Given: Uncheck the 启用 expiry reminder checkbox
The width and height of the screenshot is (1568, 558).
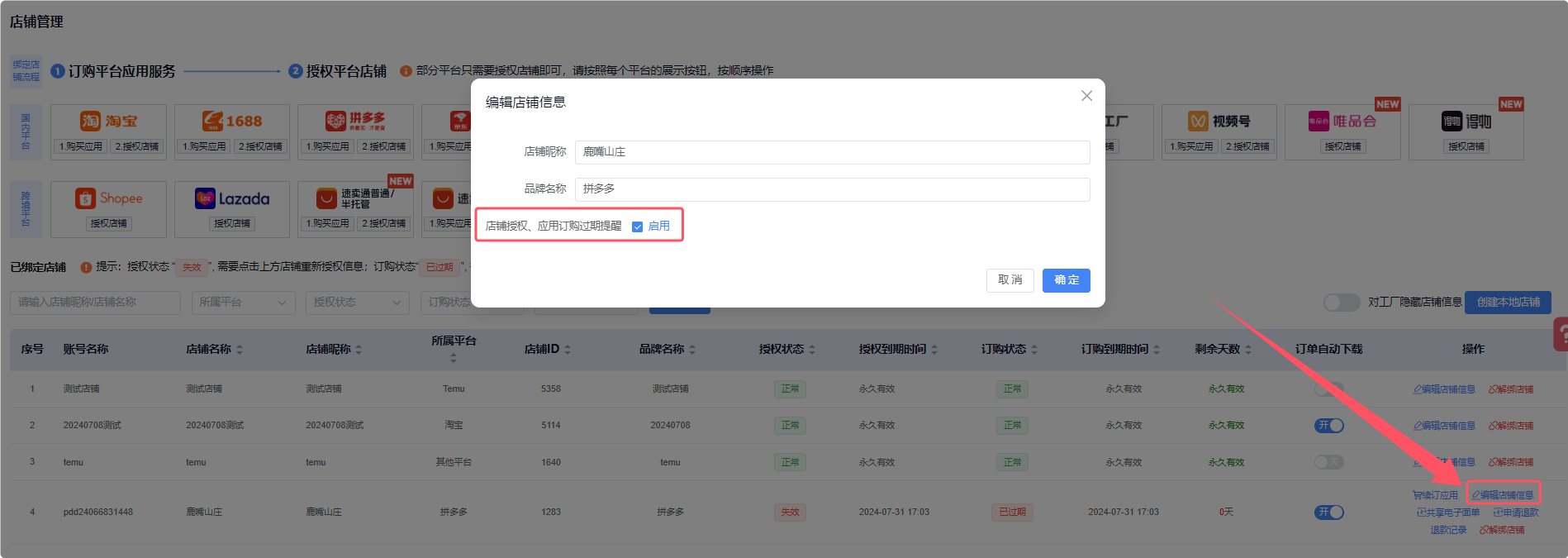Looking at the screenshot, I should tap(637, 227).
